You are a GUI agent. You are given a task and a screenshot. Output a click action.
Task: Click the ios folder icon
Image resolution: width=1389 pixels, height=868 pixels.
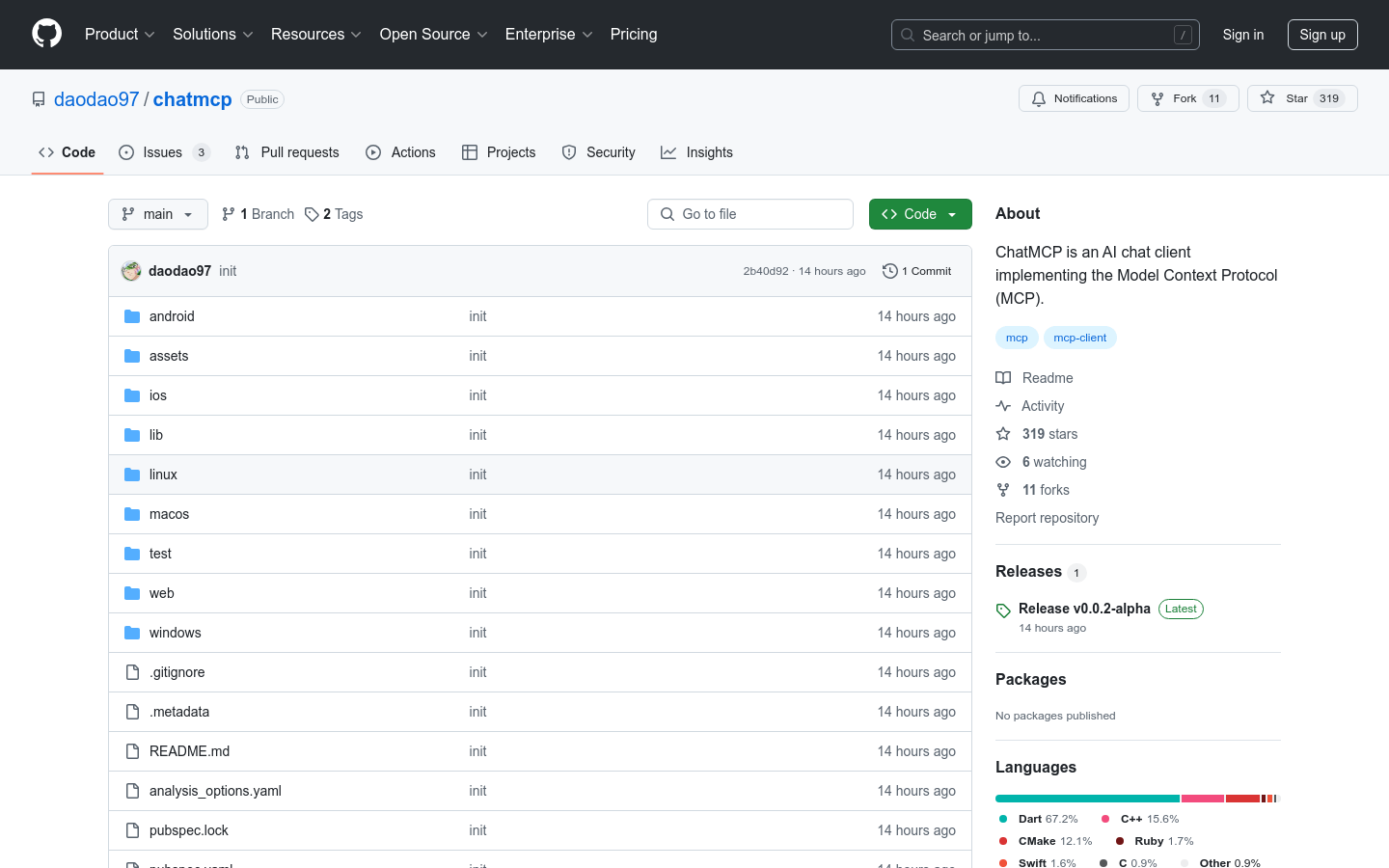pos(132,395)
